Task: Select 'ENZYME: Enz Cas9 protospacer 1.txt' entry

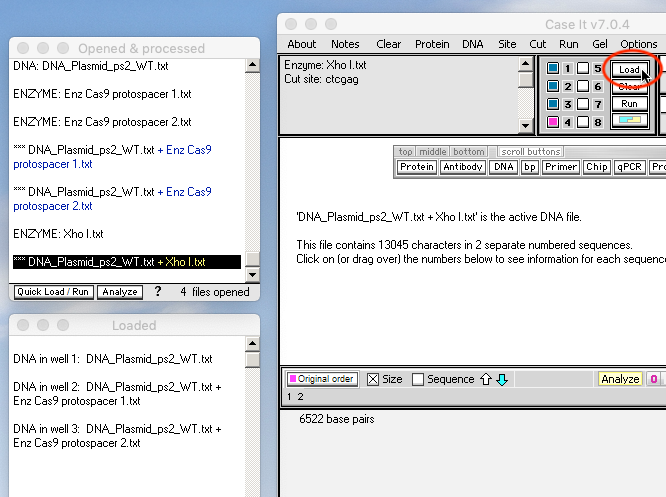Action: [x=102, y=94]
